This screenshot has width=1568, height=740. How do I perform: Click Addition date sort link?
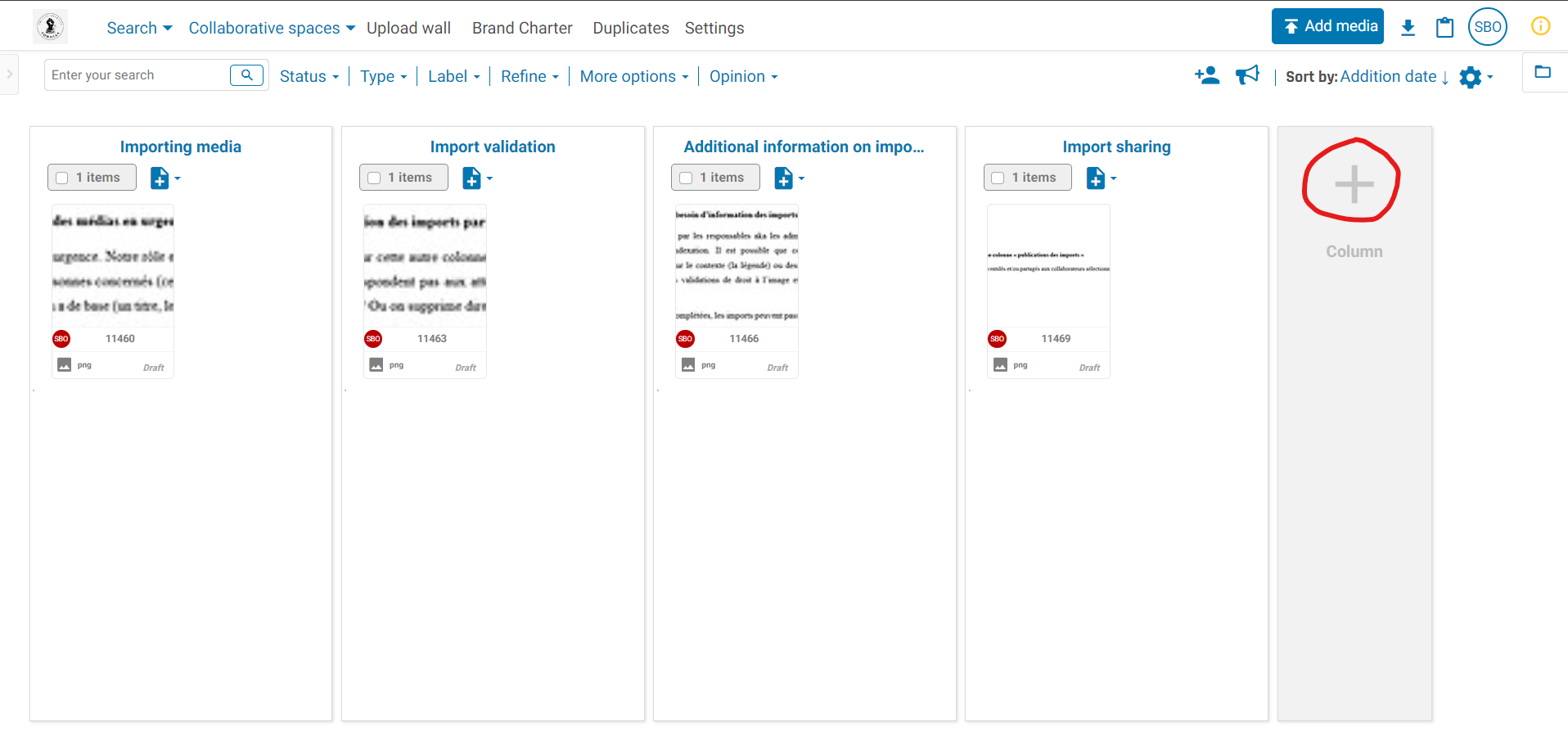[1388, 76]
